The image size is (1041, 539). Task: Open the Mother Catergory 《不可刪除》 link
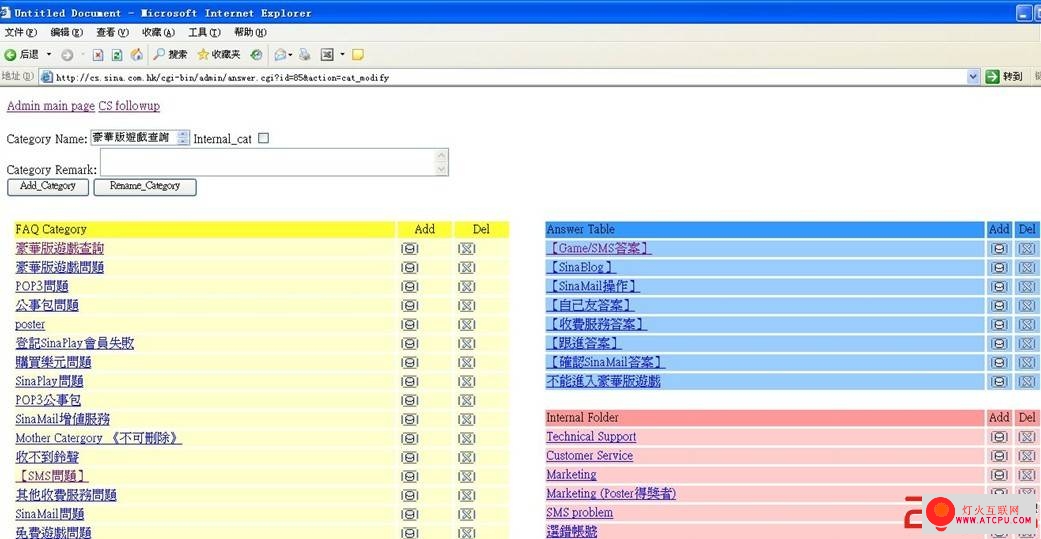tap(98, 439)
